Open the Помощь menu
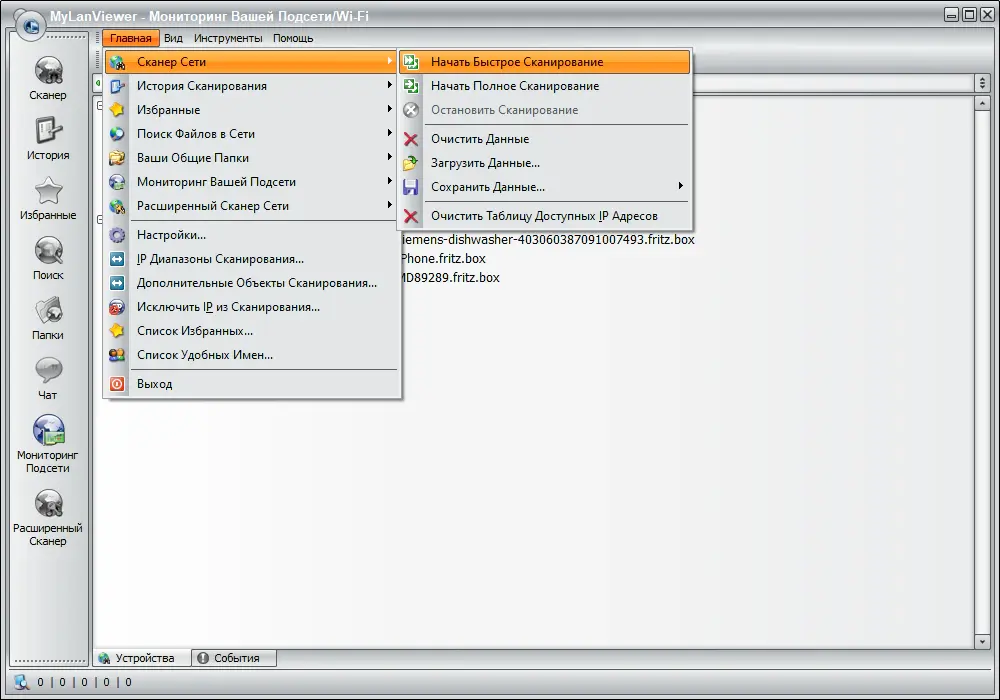Viewport: 1000px width, 700px height. (x=293, y=38)
